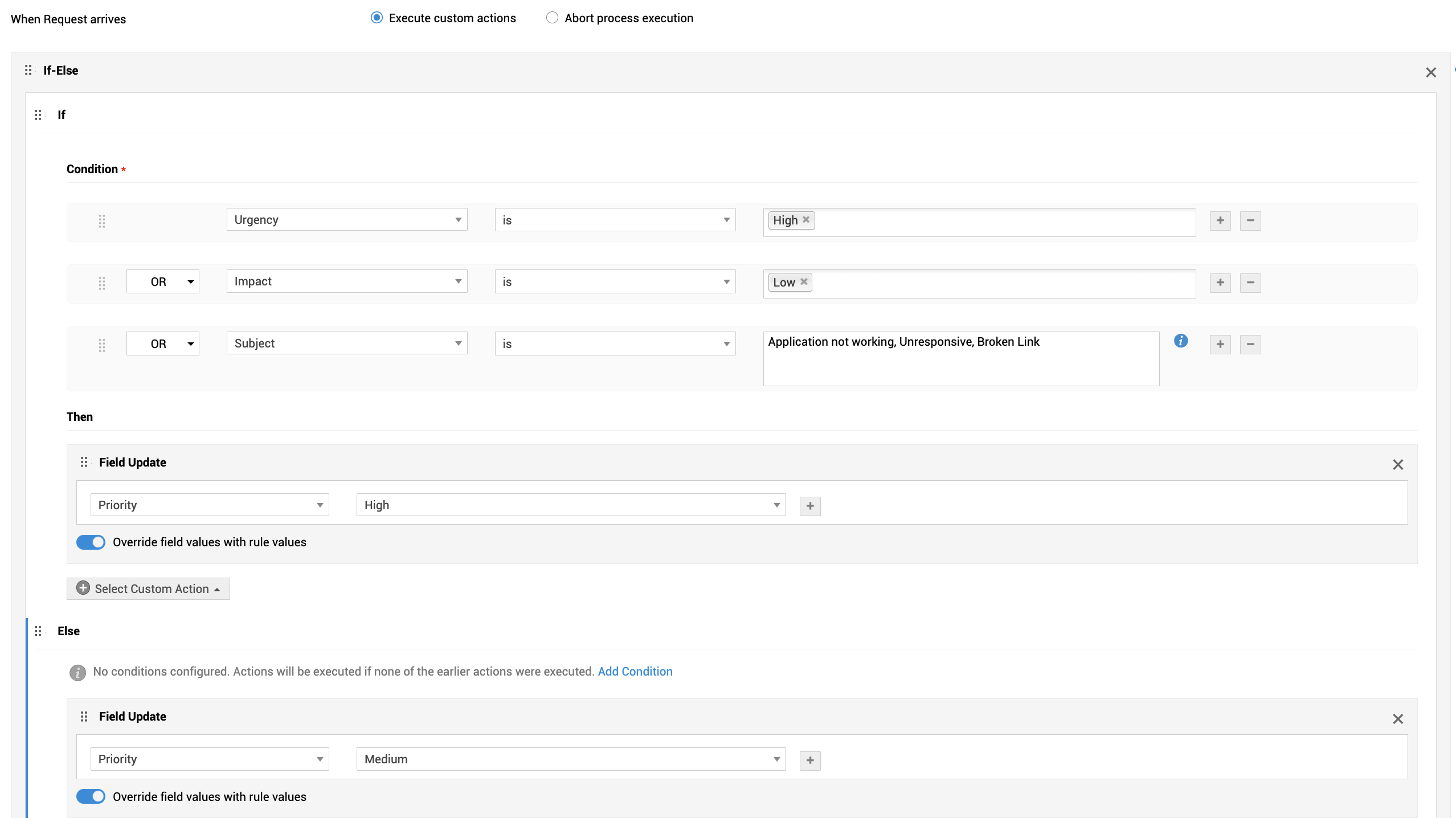The height and width of the screenshot is (818, 1456).
Task: Delete the Low tag in Impact value
Action: [804, 281]
